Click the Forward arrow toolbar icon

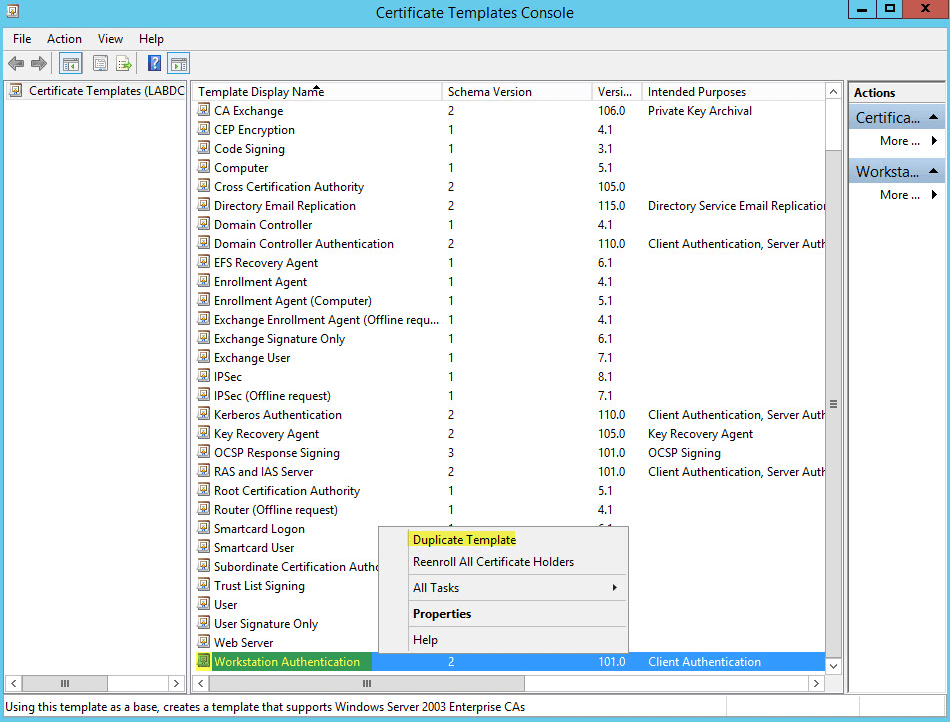(39, 63)
